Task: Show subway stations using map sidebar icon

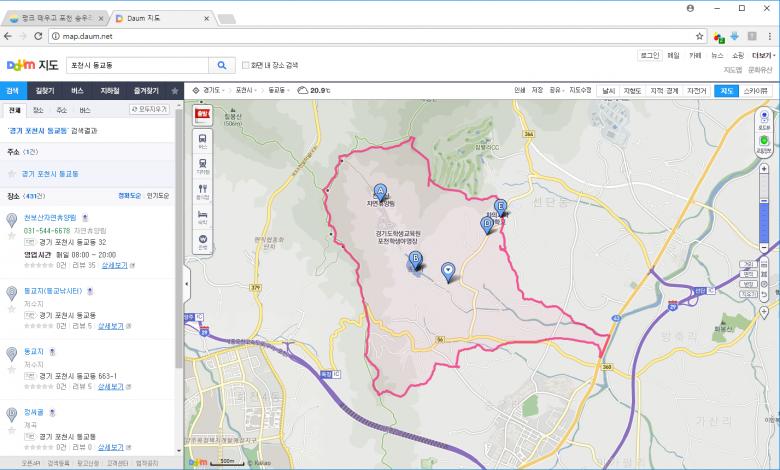Action: click(x=203, y=165)
